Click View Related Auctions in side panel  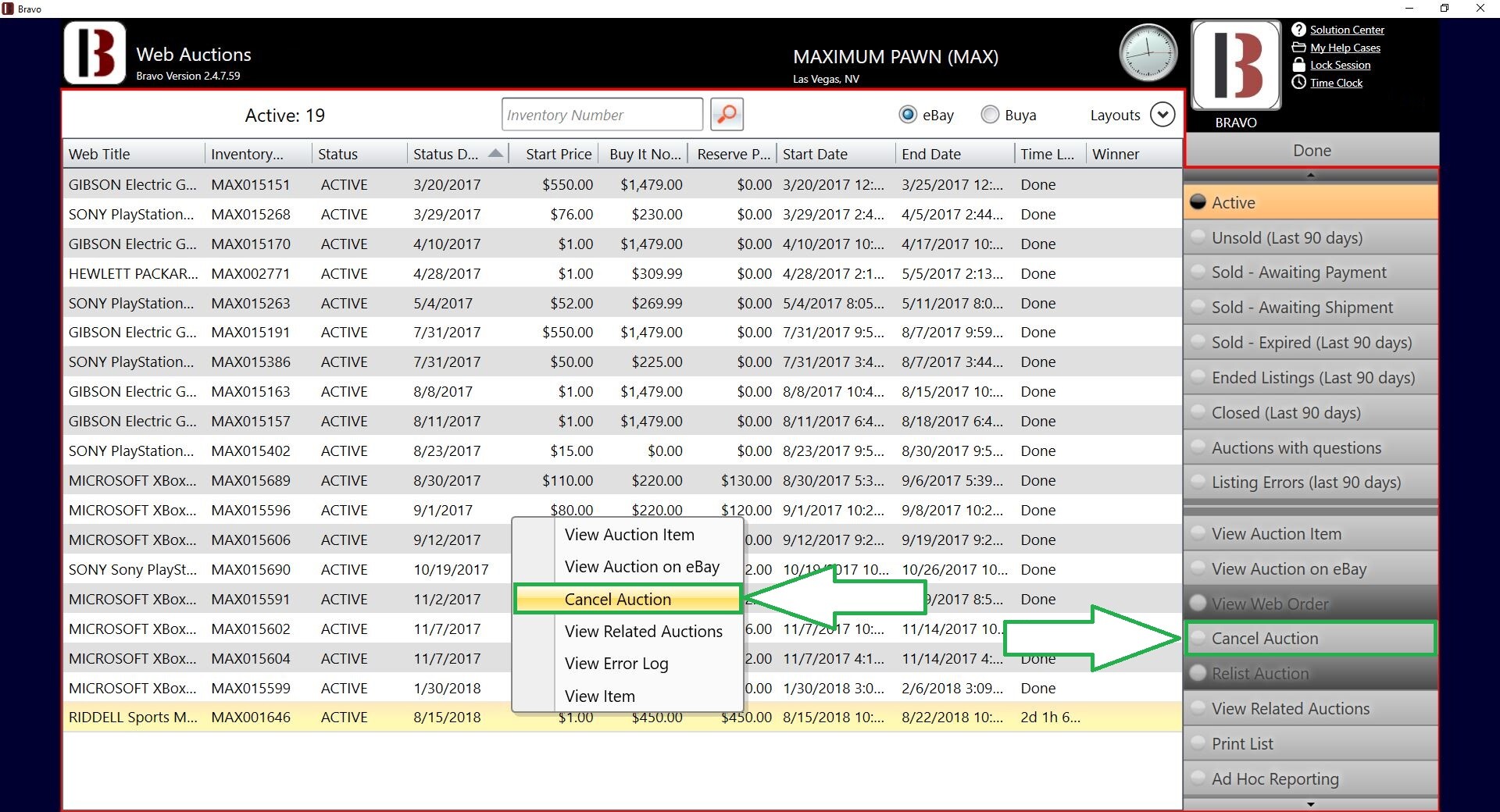pyautogui.click(x=1311, y=709)
